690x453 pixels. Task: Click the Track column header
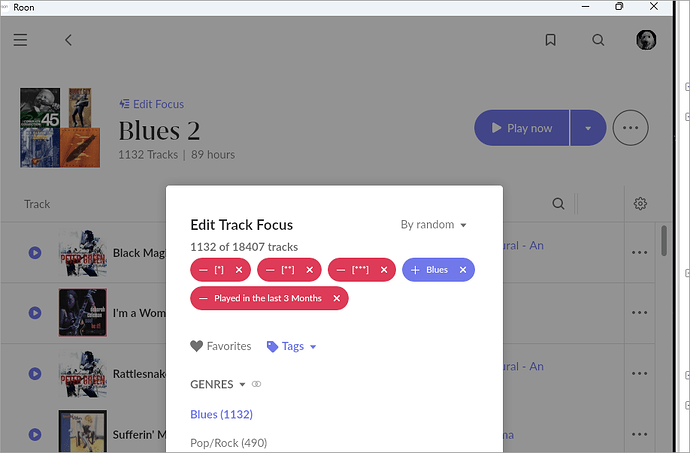37,204
